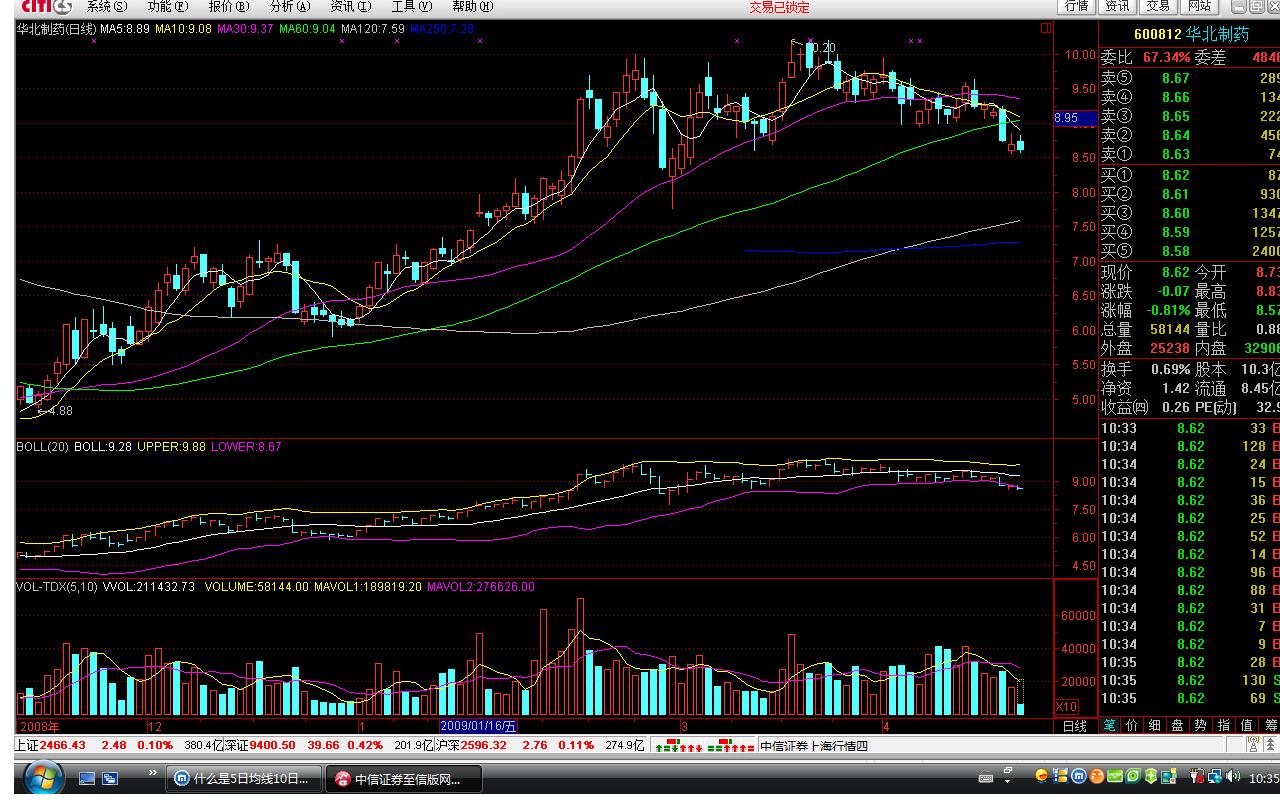
Task: Click the 卖⑤ 8.67 ask row
Action: [1190, 78]
